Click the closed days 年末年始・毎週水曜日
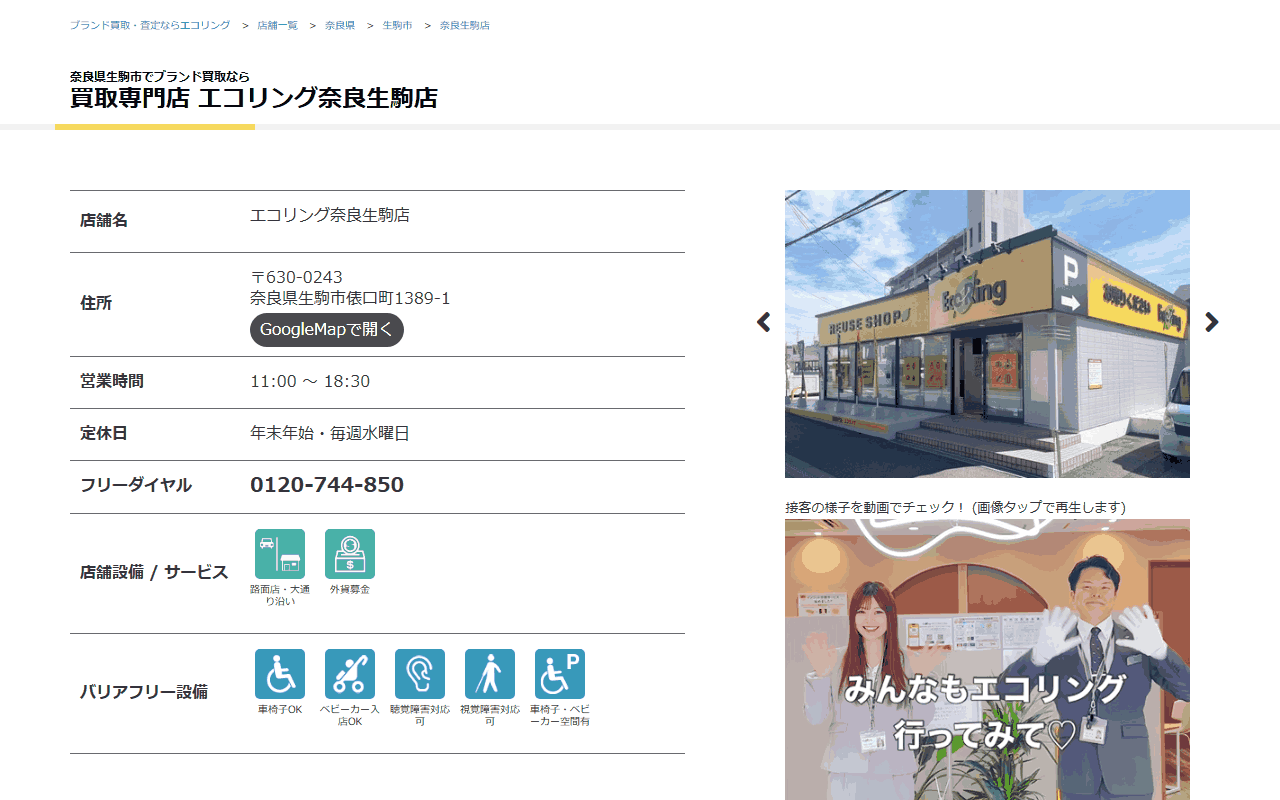Image resolution: width=1280 pixels, height=800 pixels. [330, 433]
